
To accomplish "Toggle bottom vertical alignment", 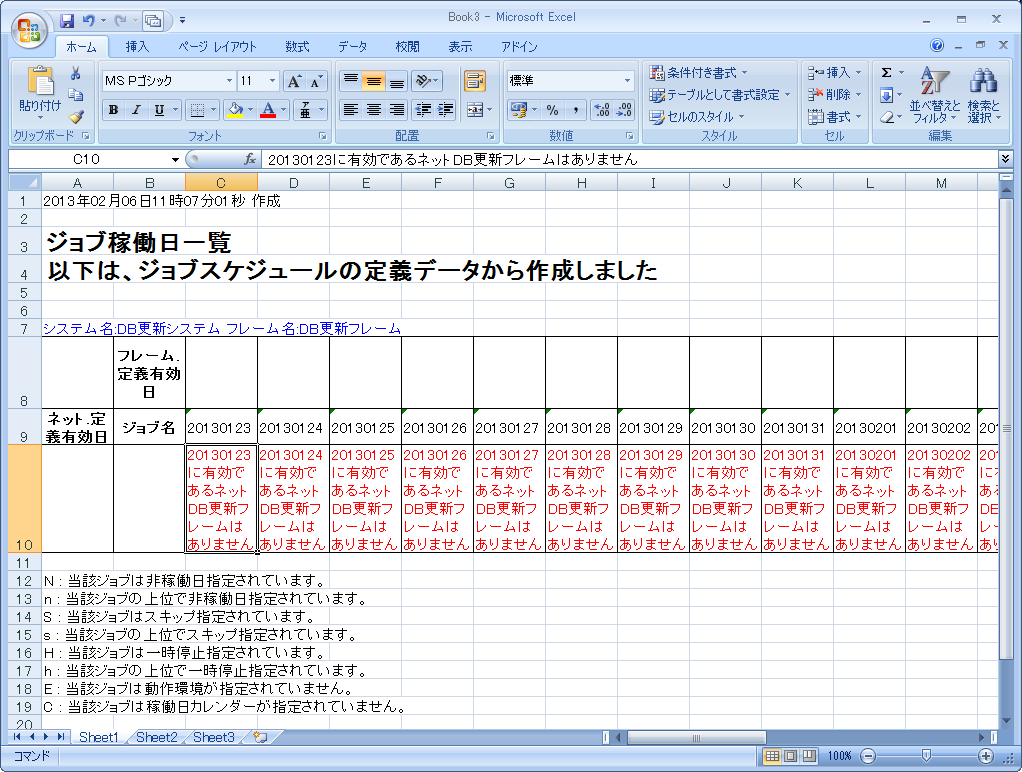I will [x=396, y=81].
